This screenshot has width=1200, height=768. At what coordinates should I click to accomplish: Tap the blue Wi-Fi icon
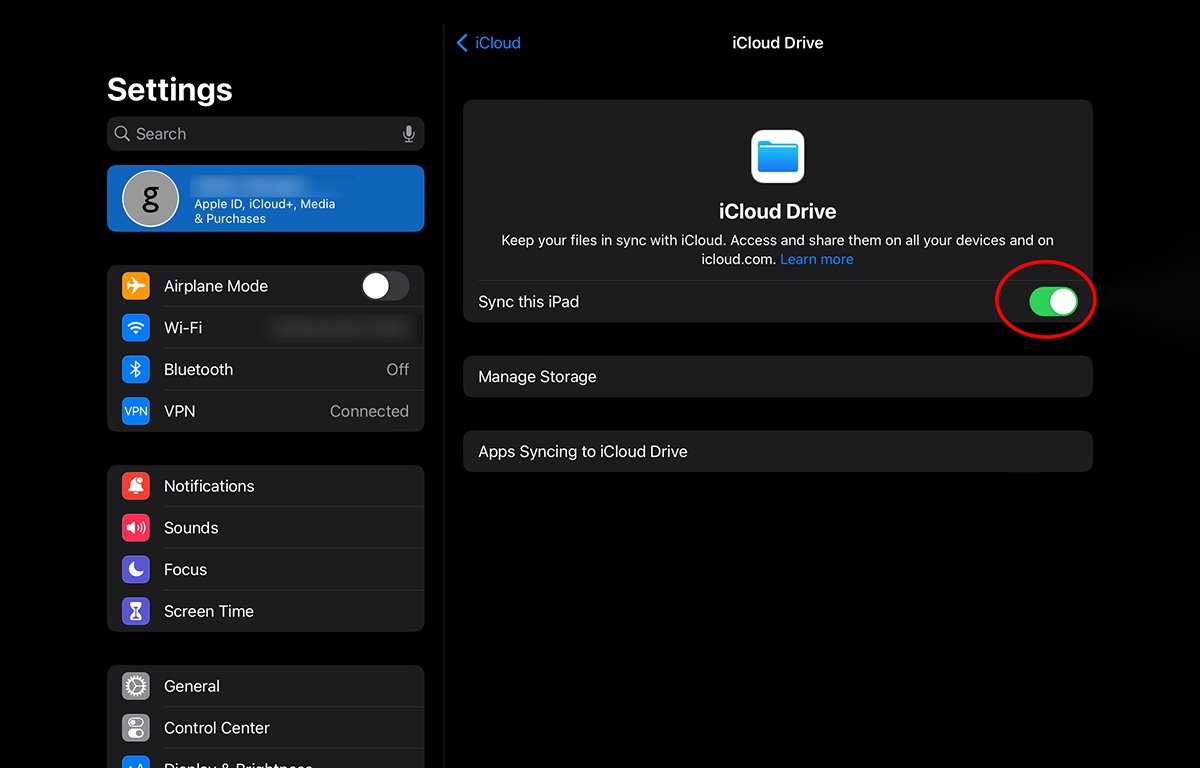[136, 327]
